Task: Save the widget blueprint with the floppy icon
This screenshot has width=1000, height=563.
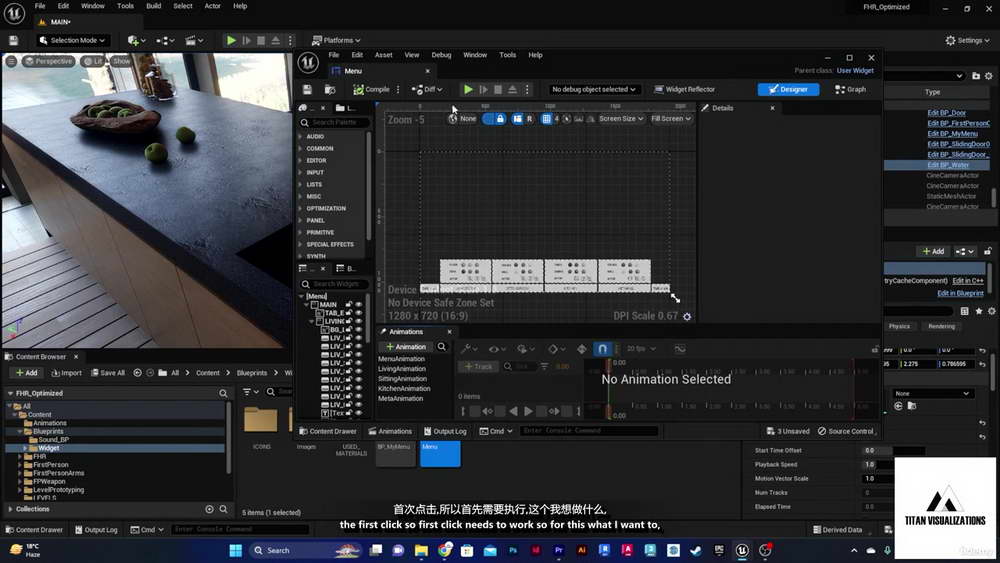Action: coord(307,89)
